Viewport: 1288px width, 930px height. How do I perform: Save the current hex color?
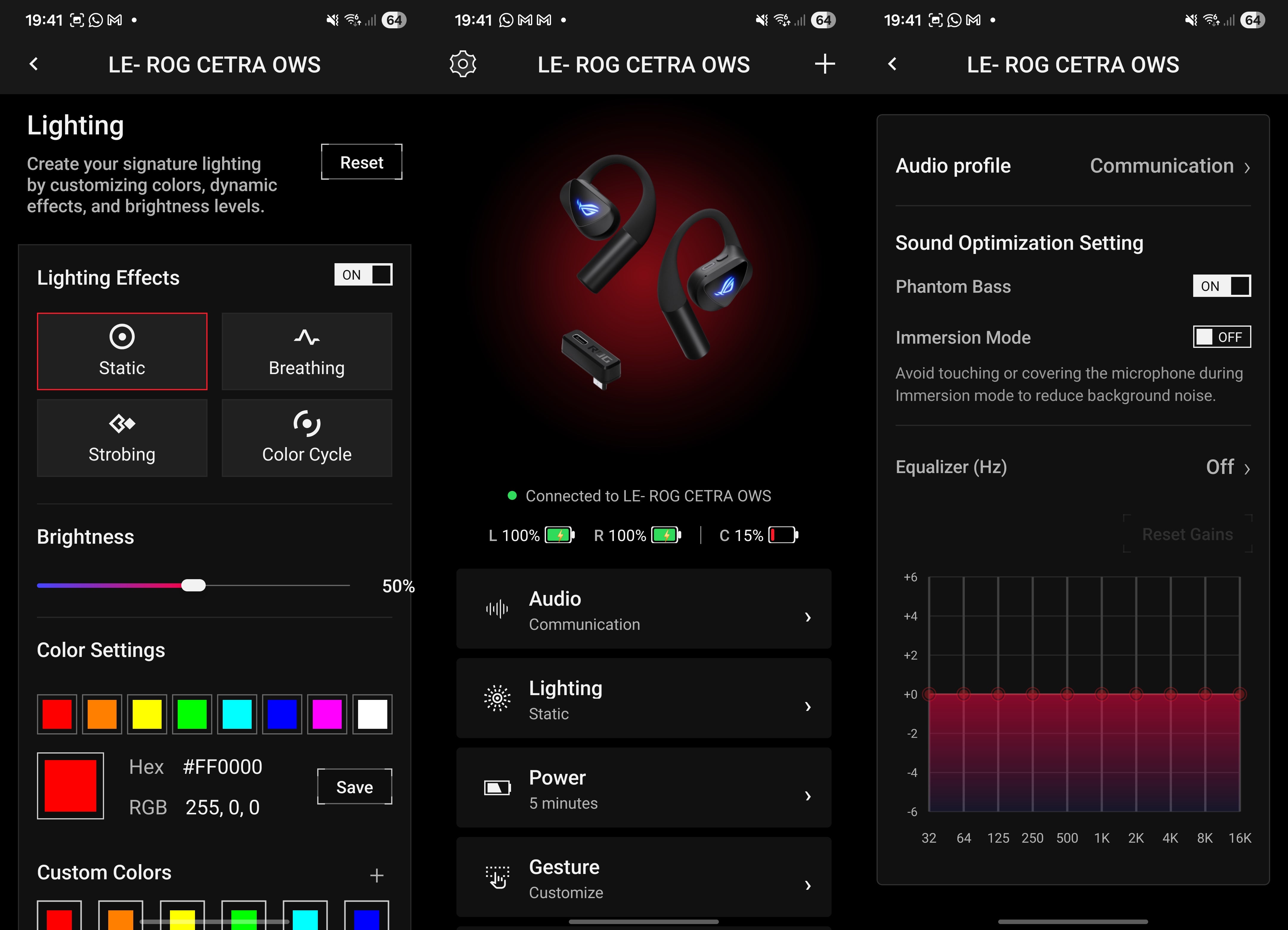[354, 787]
